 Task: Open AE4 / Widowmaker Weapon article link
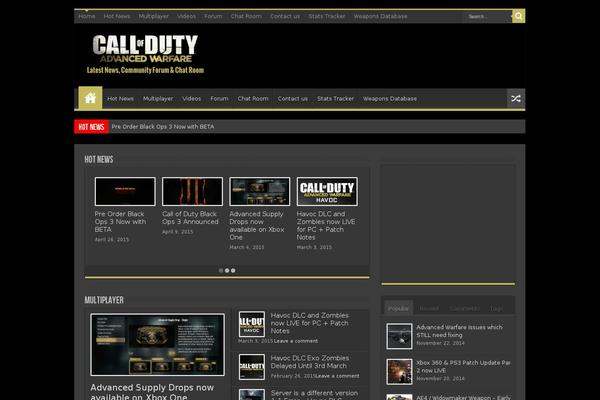463,397
